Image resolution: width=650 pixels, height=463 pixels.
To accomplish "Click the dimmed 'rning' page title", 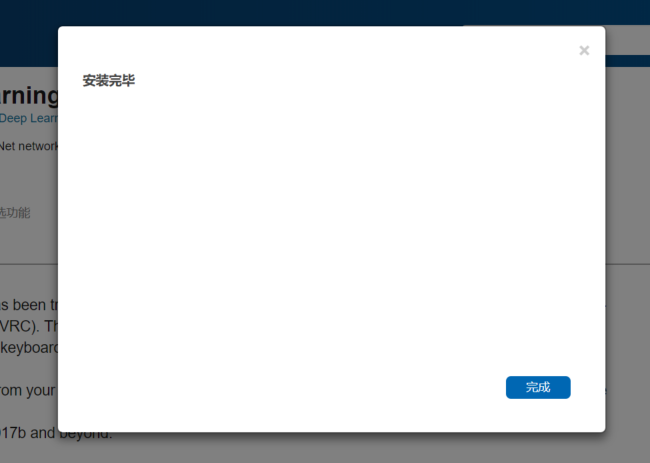I will (x=29, y=96).
